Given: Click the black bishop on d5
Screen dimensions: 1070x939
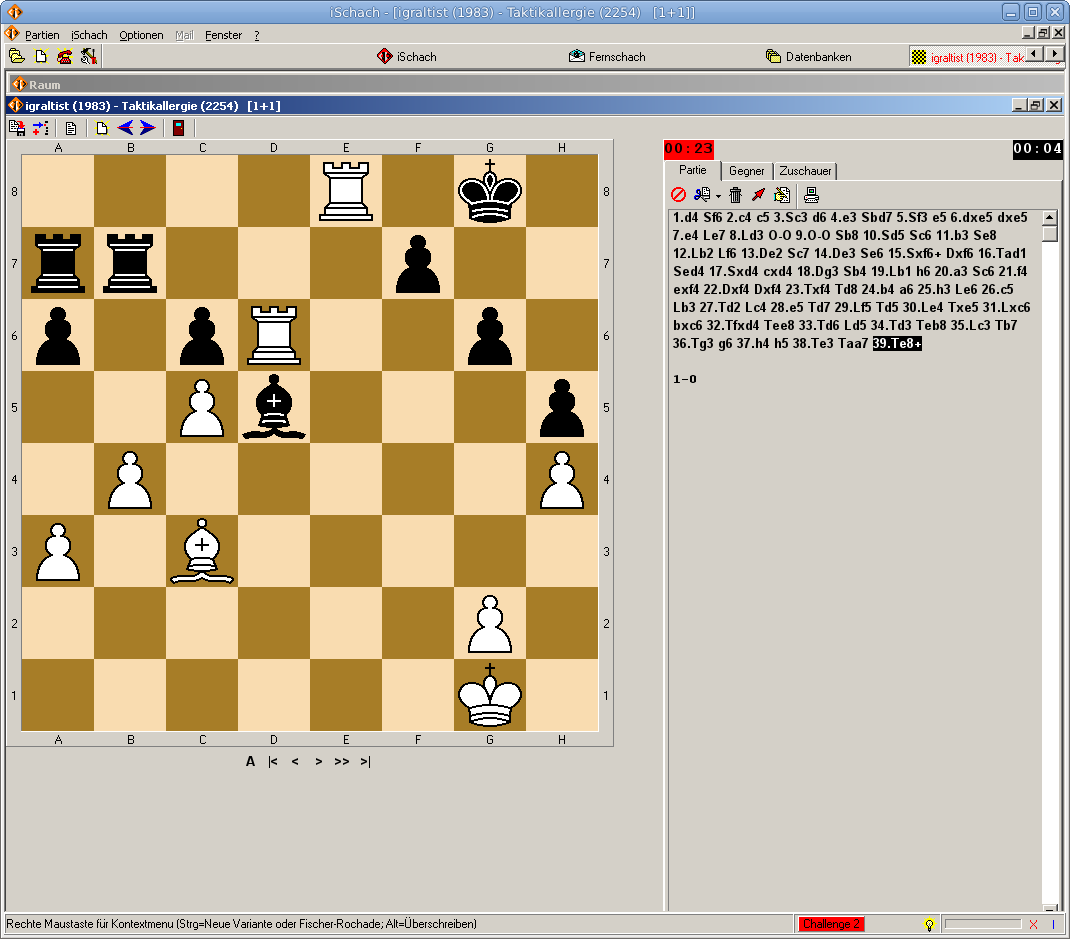Looking at the screenshot, I should [x=274, y=407].
